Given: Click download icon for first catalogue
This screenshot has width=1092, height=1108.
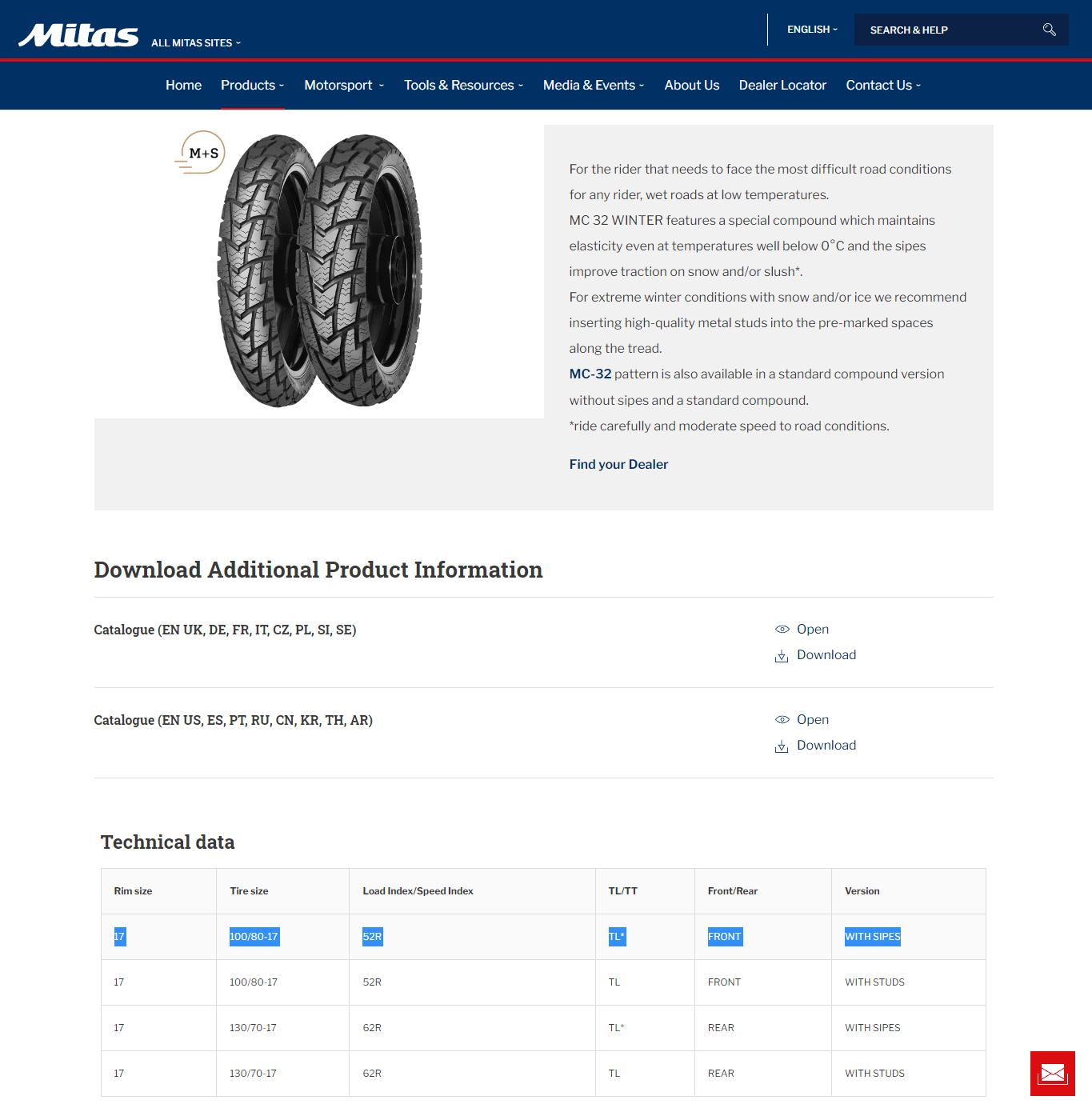Looking at the screenshot, I should click(x=782, y=656).
